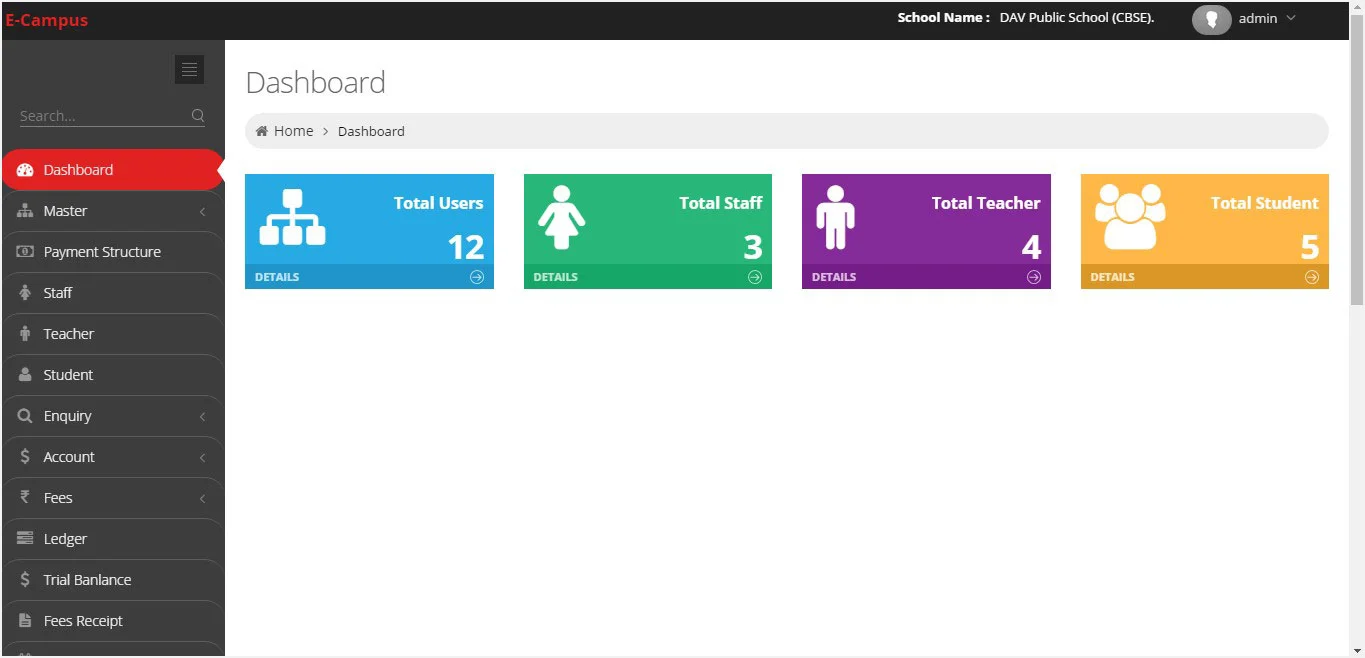Click the 'Dashboard' breadcrumb text
The height and width of the screenshot is (658, 1365).
371,131
